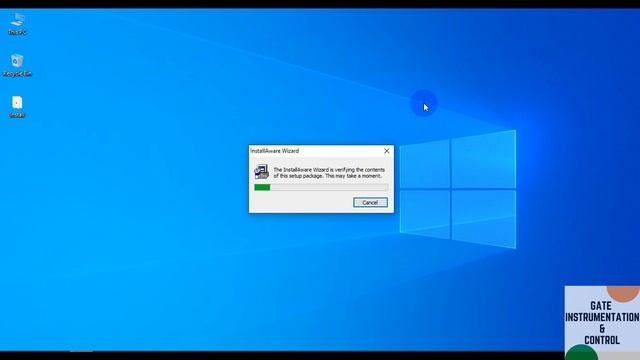Image resolution: width=640 pixels, height=360 pixels.
Task: Click the InstallAware Wizard title bar text
Action: 275,151
